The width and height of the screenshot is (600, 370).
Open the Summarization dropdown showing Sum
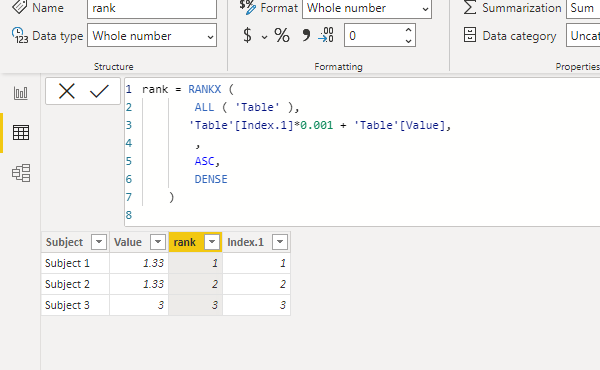[x=583, y=9]
